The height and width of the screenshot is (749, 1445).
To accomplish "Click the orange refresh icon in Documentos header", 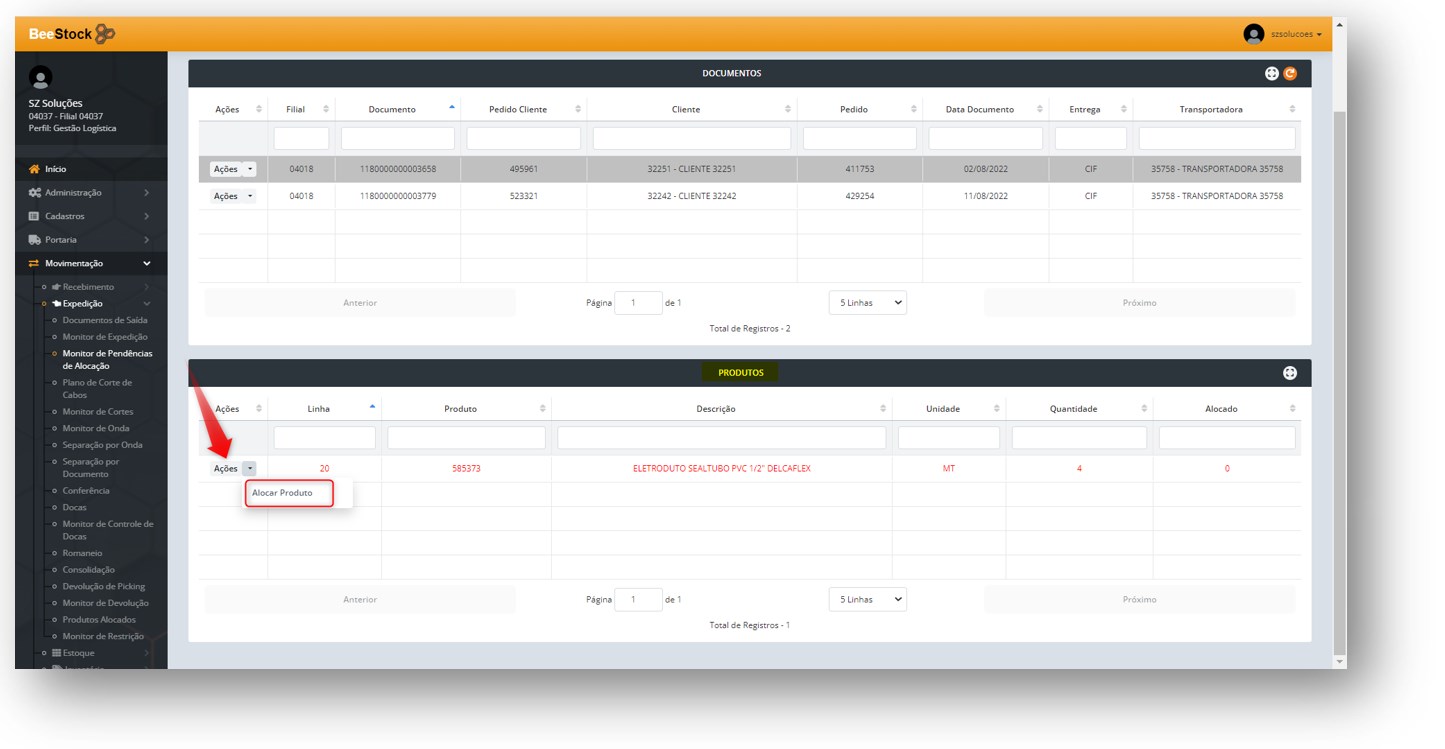I will coord(1289,73).
